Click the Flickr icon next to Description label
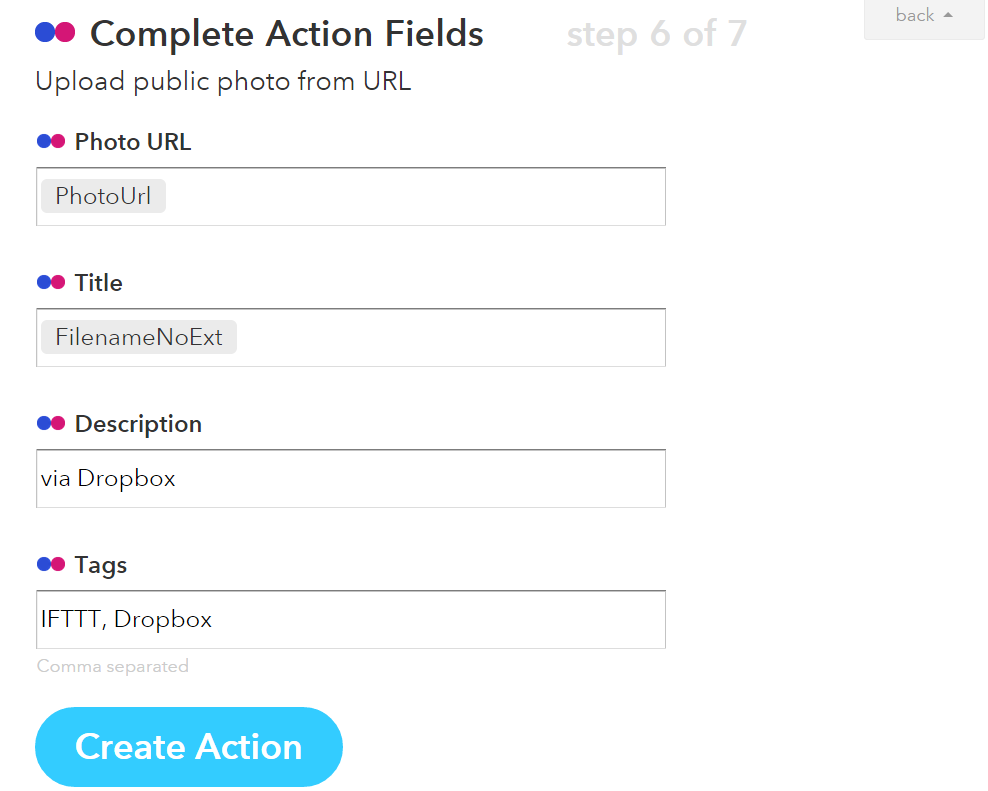Screen dimensions: 988x791 51,424
